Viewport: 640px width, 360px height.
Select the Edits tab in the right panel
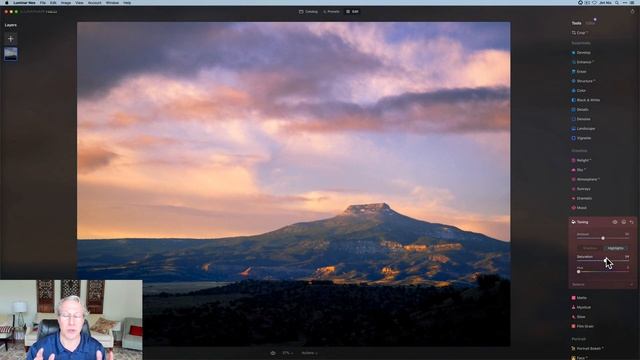coord(590,23)
